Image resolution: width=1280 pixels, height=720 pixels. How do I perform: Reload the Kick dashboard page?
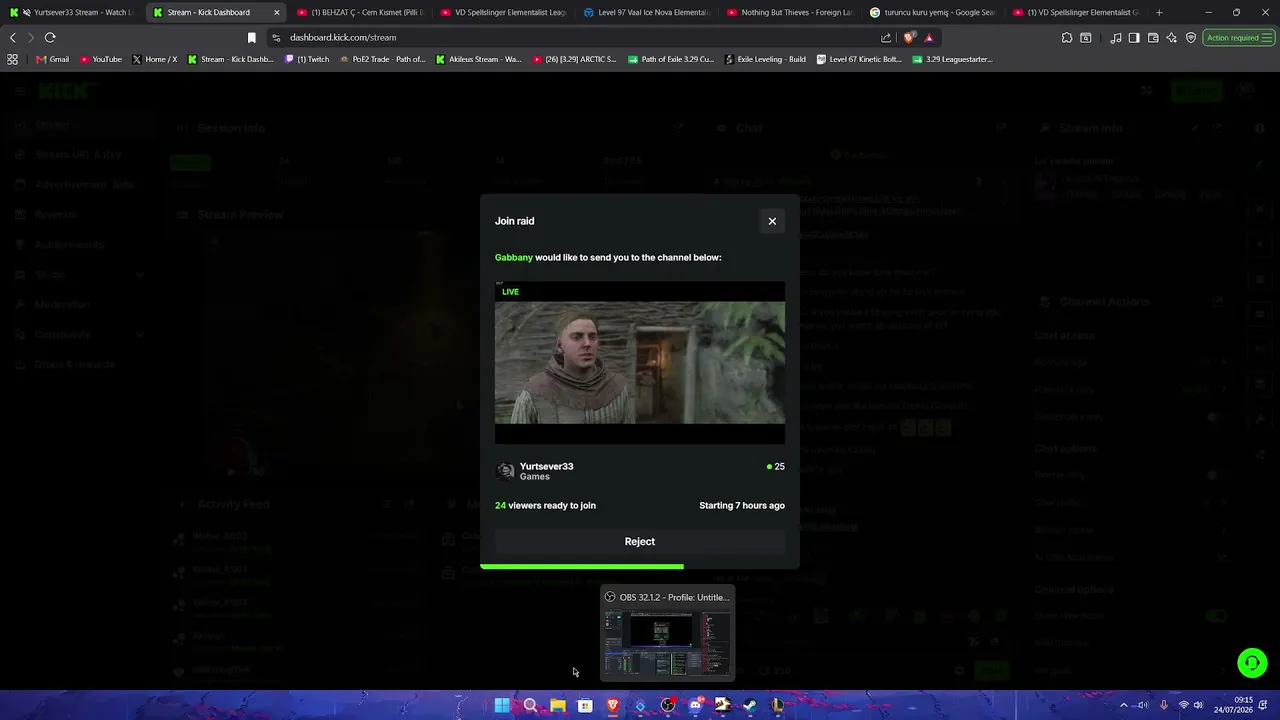coord(50,38)
